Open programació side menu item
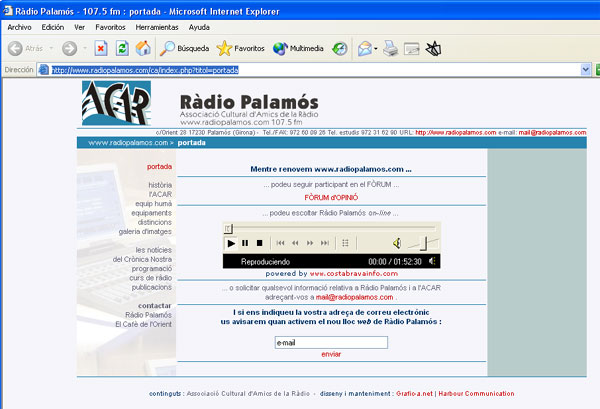 coord(152,268)
